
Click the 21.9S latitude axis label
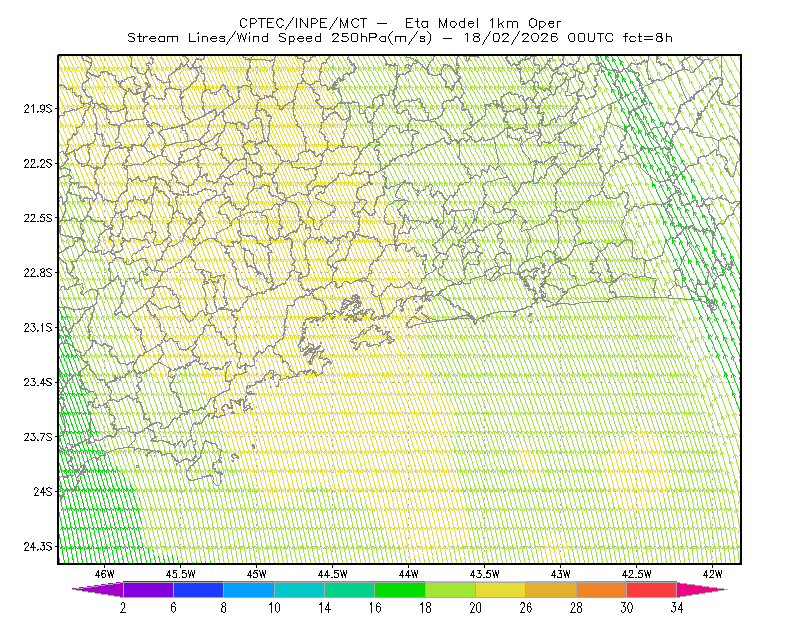tap(38, 109)
